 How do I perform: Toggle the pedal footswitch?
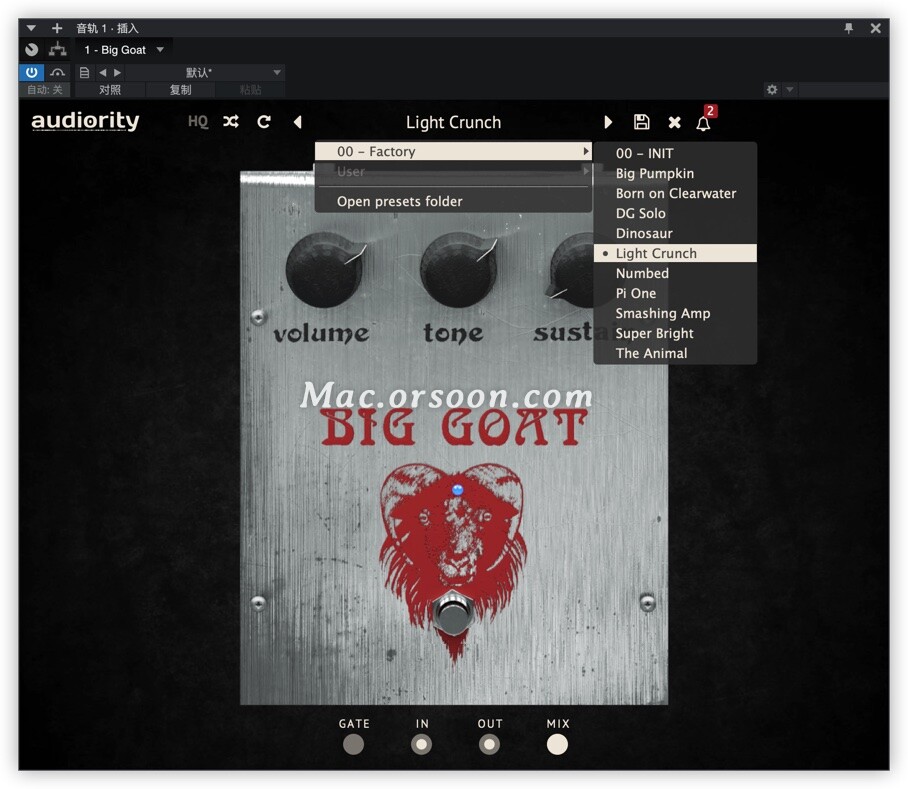[453, 614]
